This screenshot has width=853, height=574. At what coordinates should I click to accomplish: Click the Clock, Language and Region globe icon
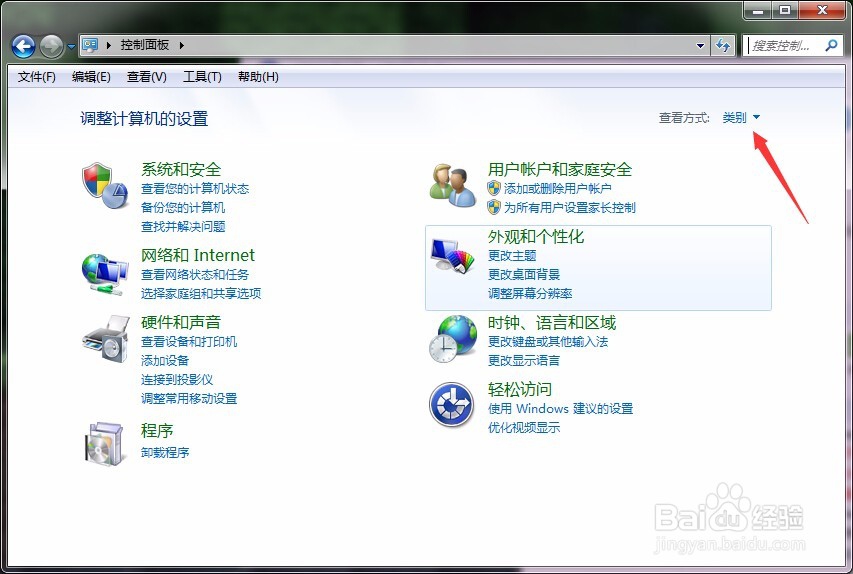(x=453, y=339)
